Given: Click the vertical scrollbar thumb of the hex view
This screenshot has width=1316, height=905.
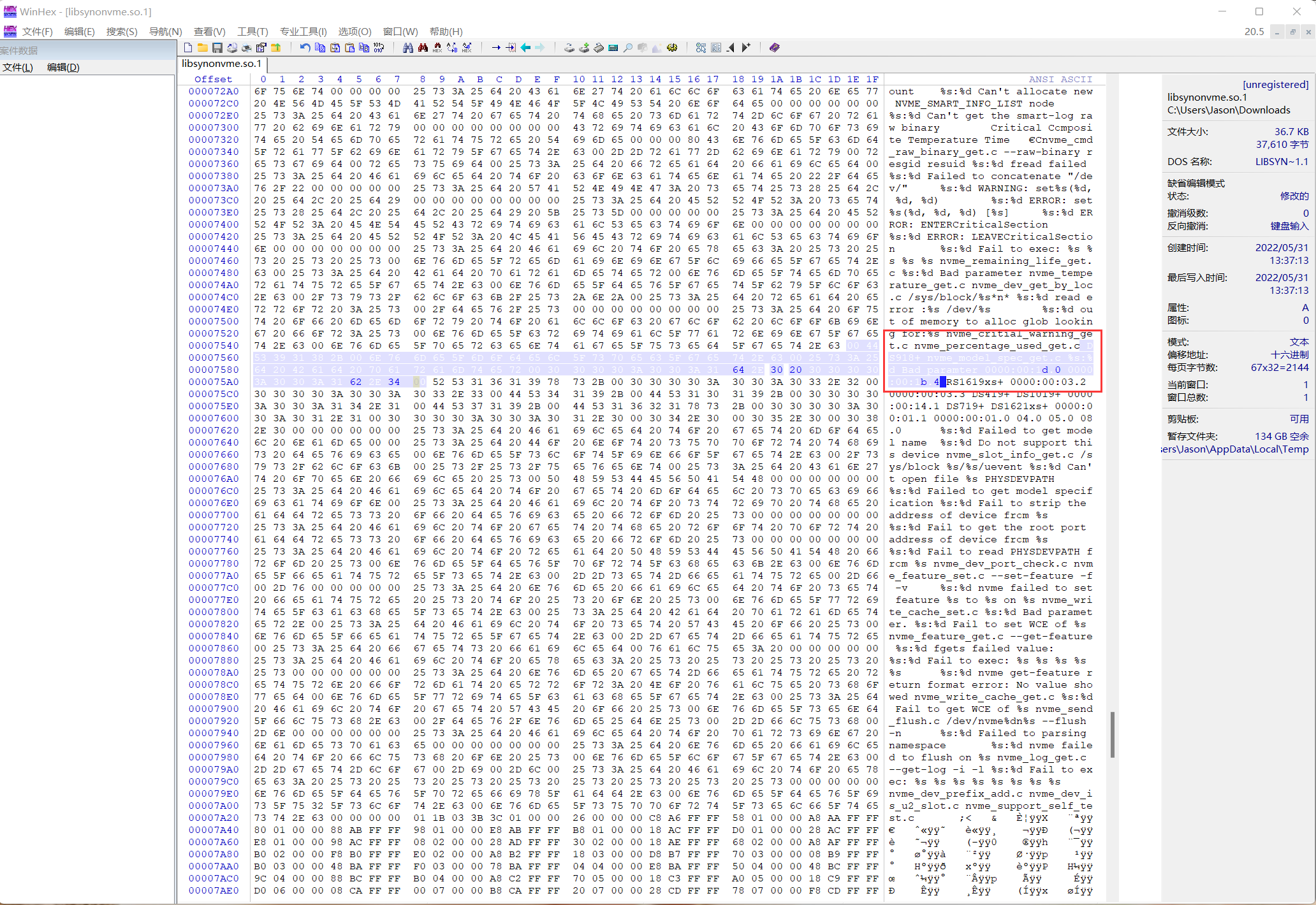Looking at the screenshot, I should coord(1112,734).
